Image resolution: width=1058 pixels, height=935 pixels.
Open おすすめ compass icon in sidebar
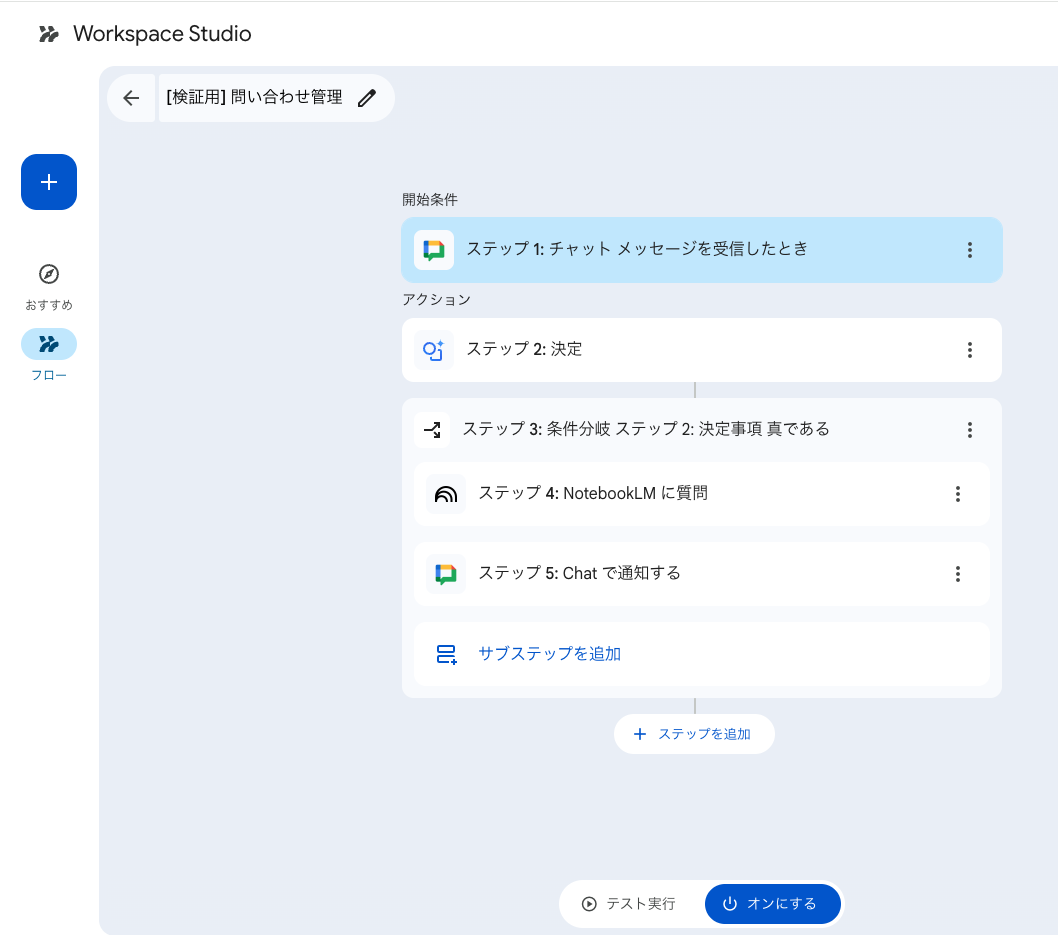[x=49, y=274]
